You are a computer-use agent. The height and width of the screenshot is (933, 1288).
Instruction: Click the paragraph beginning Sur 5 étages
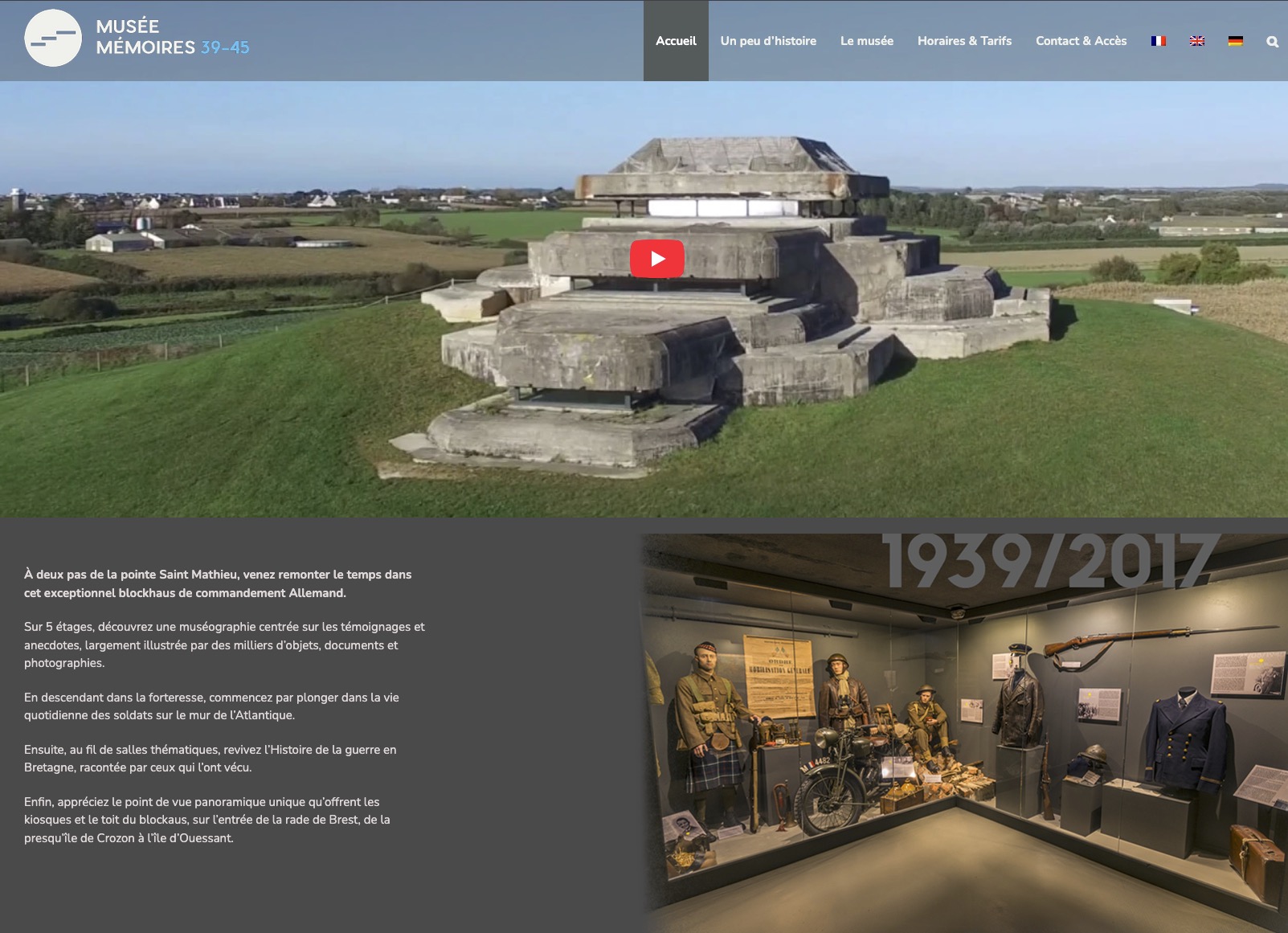click(x=224, y=645)
